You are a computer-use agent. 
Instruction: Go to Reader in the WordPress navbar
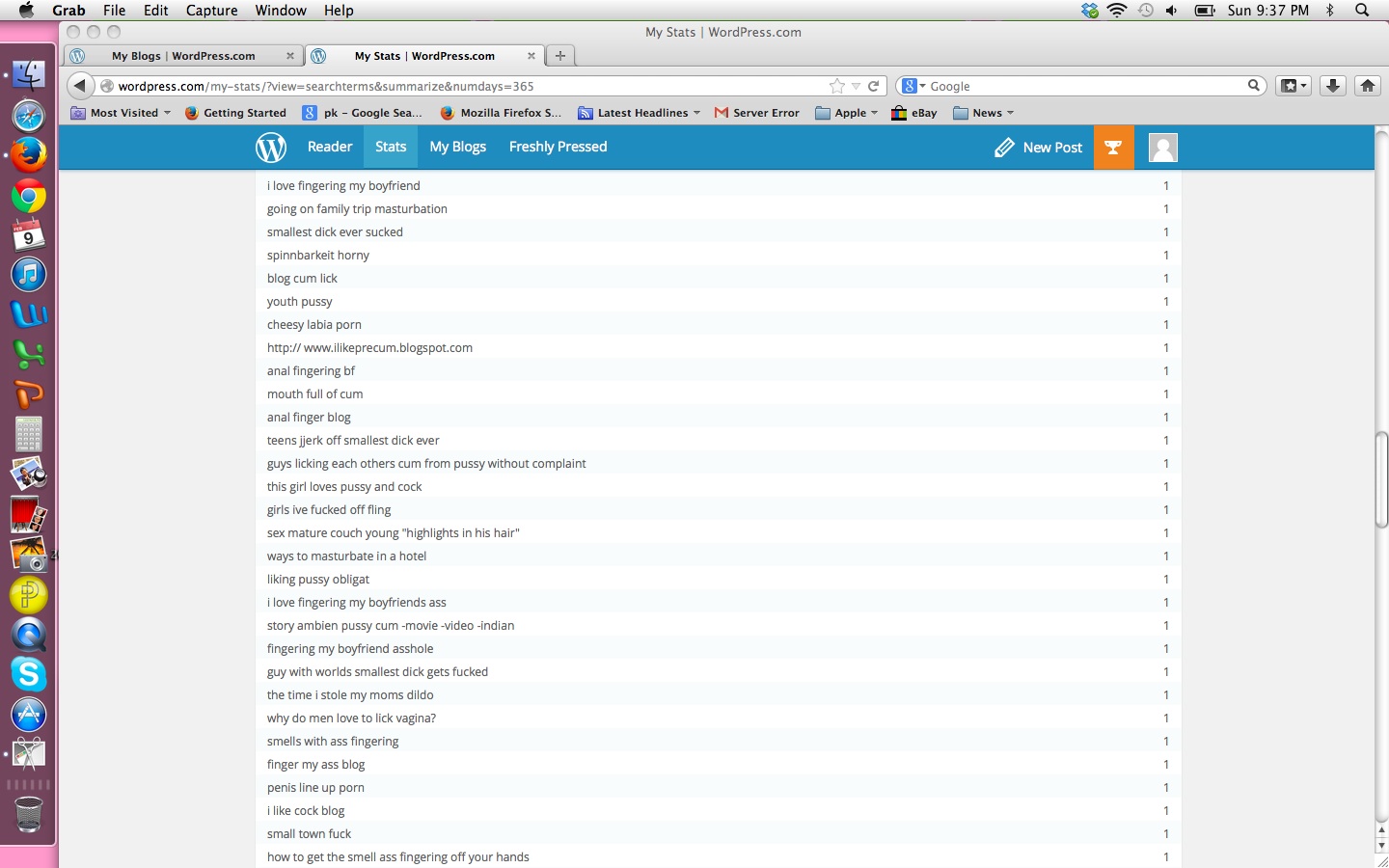pyautogui.click(x=330, y=147)
